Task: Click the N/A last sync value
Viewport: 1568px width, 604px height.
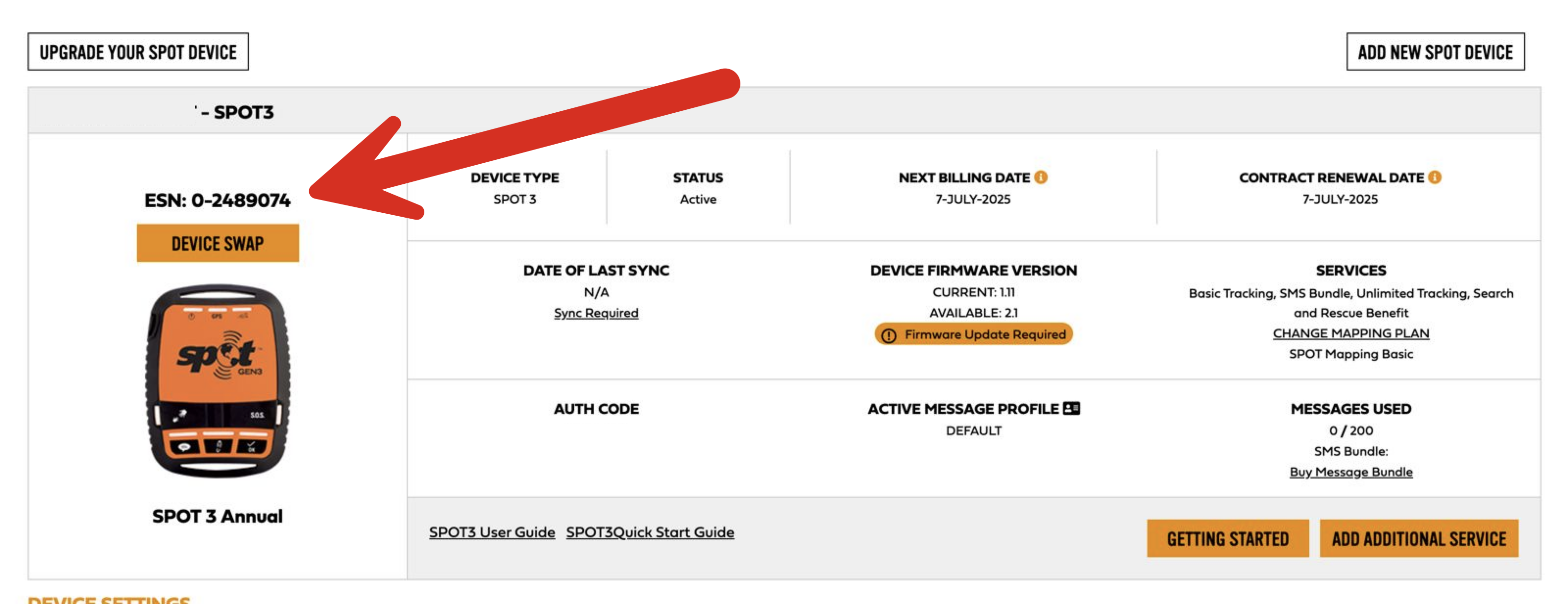Action: (x=596, y=292)
